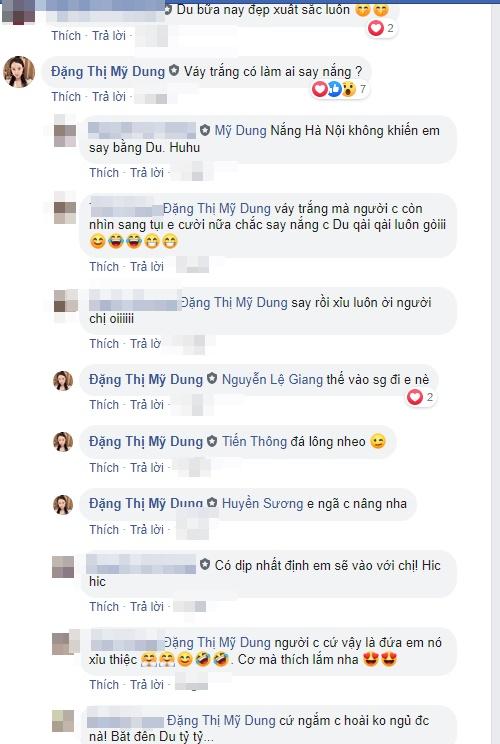Open avatar beside 'Huyền Sương e ngã' reply
Viewport: 500px width, 744px height.
[x=63, y=504]
